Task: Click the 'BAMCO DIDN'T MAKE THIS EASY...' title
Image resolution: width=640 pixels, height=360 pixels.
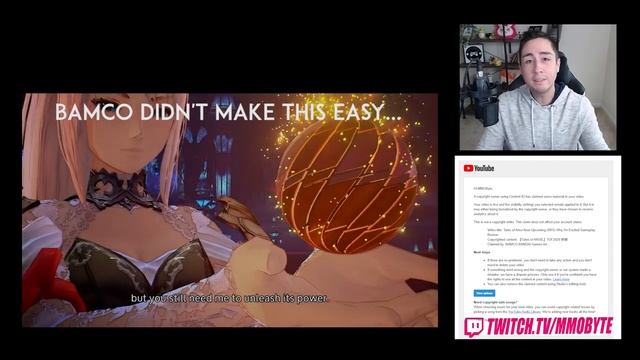Action: (229, 112)
